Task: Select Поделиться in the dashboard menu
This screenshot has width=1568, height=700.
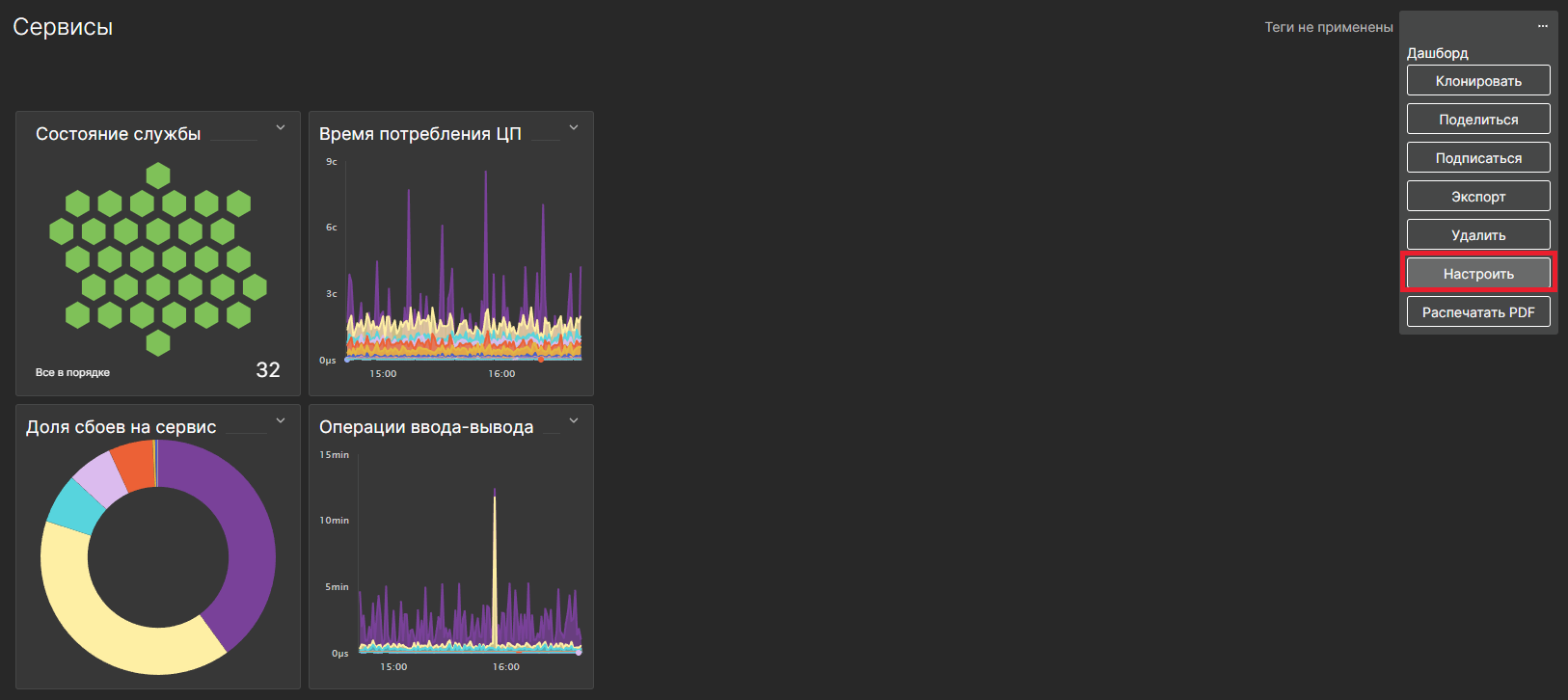Action: pos(1477,120)
